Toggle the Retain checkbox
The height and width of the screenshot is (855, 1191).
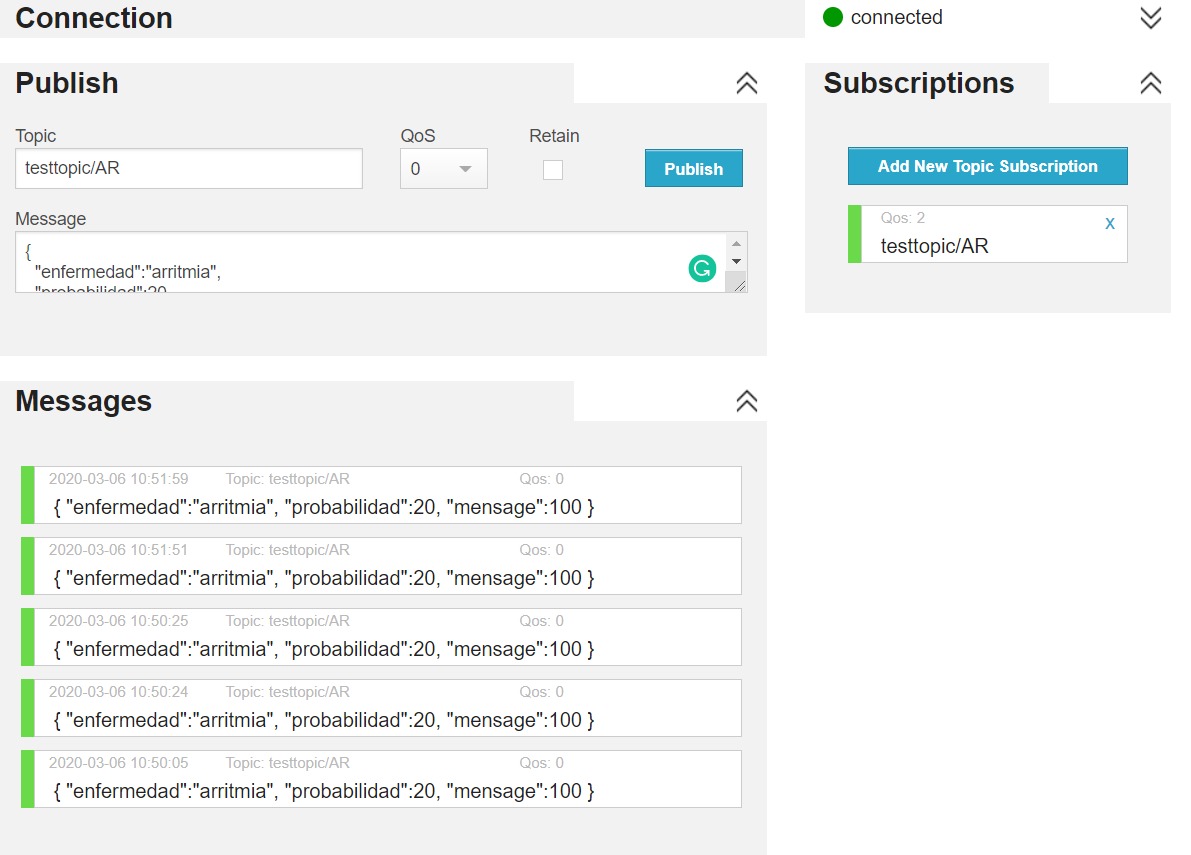[553, 169]
